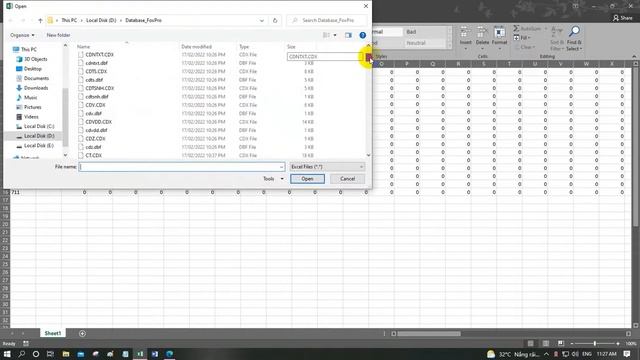Click the Open button
640x360 pixels.
[307, 179]
